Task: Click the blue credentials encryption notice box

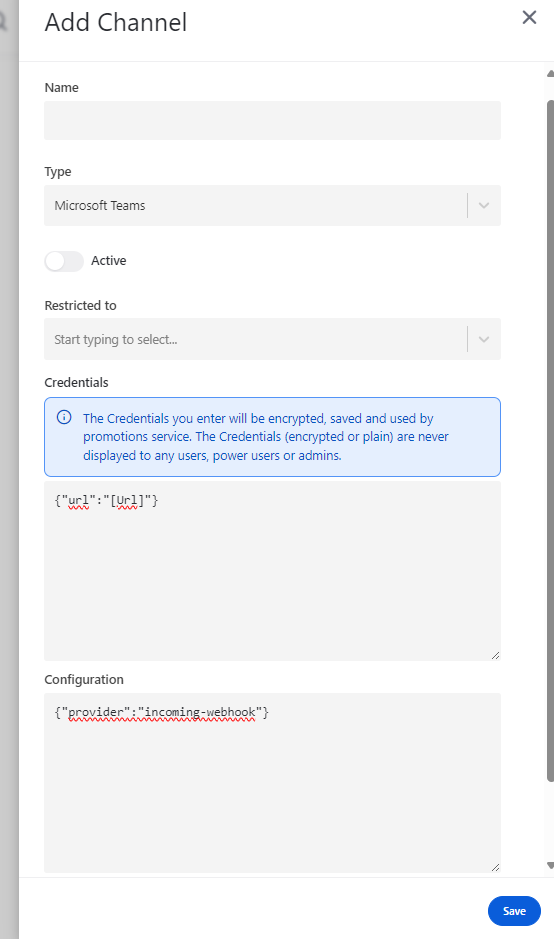Action: [x=273, y=437]
